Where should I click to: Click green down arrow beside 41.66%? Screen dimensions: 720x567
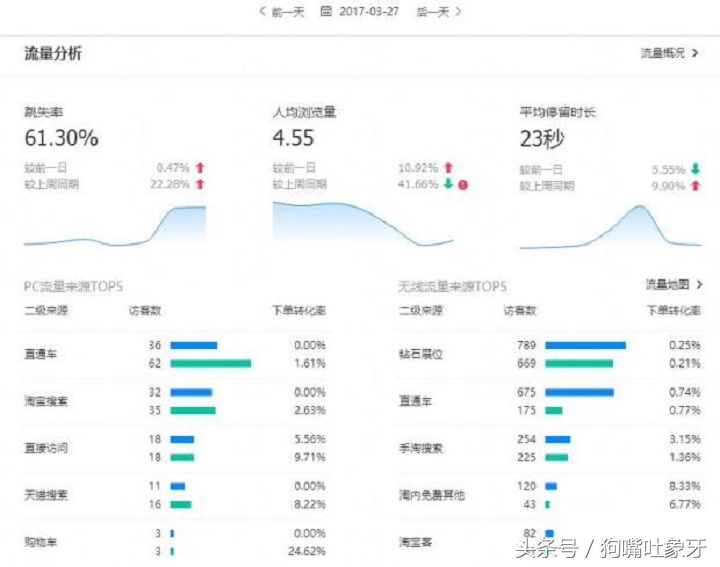(448, 184)
